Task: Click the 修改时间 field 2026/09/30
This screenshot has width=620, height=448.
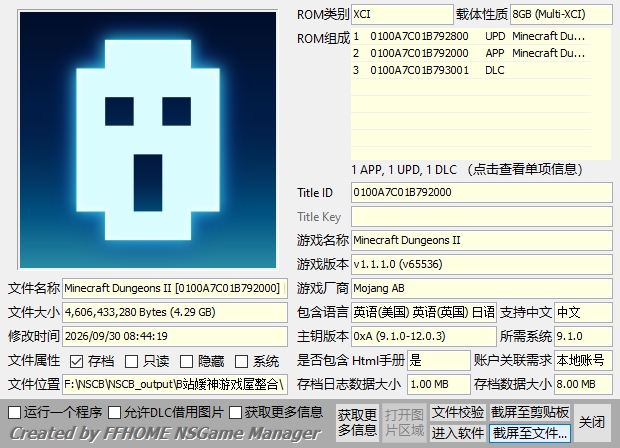Action: (175, 336)
